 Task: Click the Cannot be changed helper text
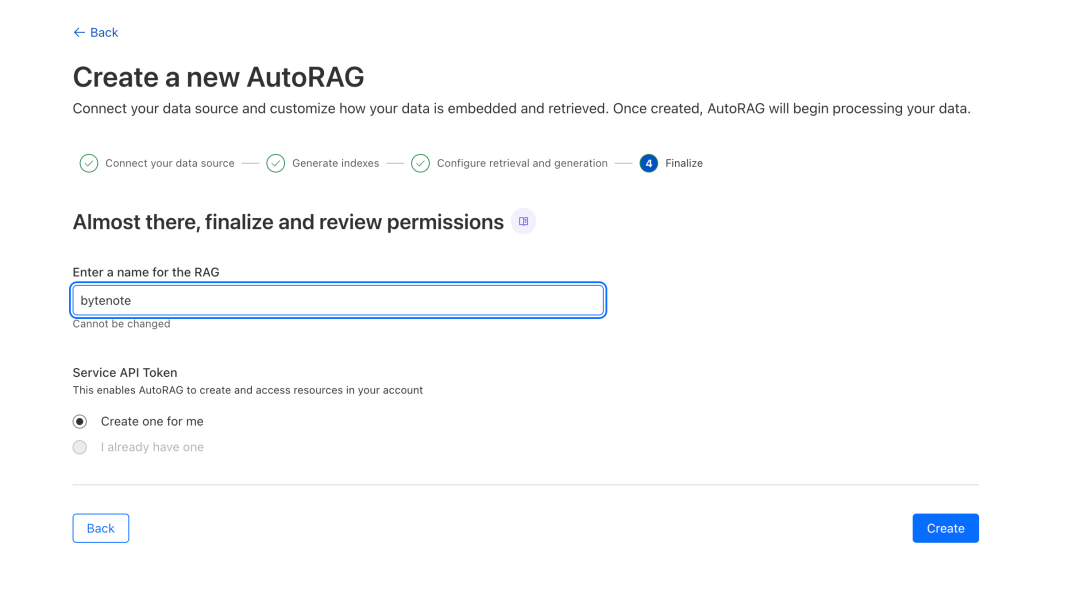[x=121, y=323]
